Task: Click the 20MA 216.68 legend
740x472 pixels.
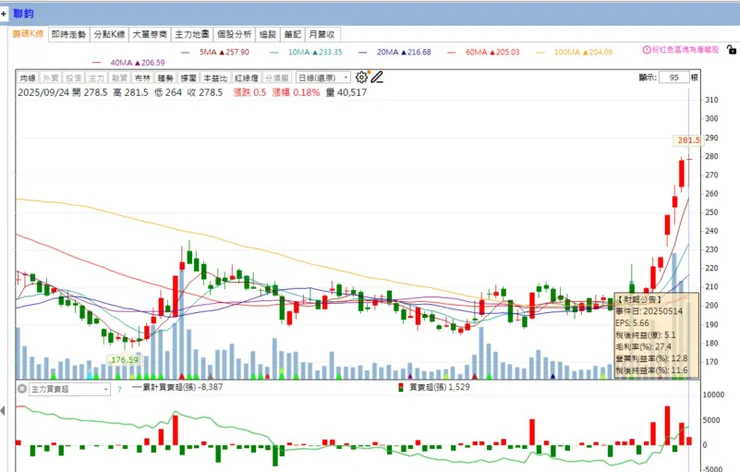Action: click(x=395, y=52)
